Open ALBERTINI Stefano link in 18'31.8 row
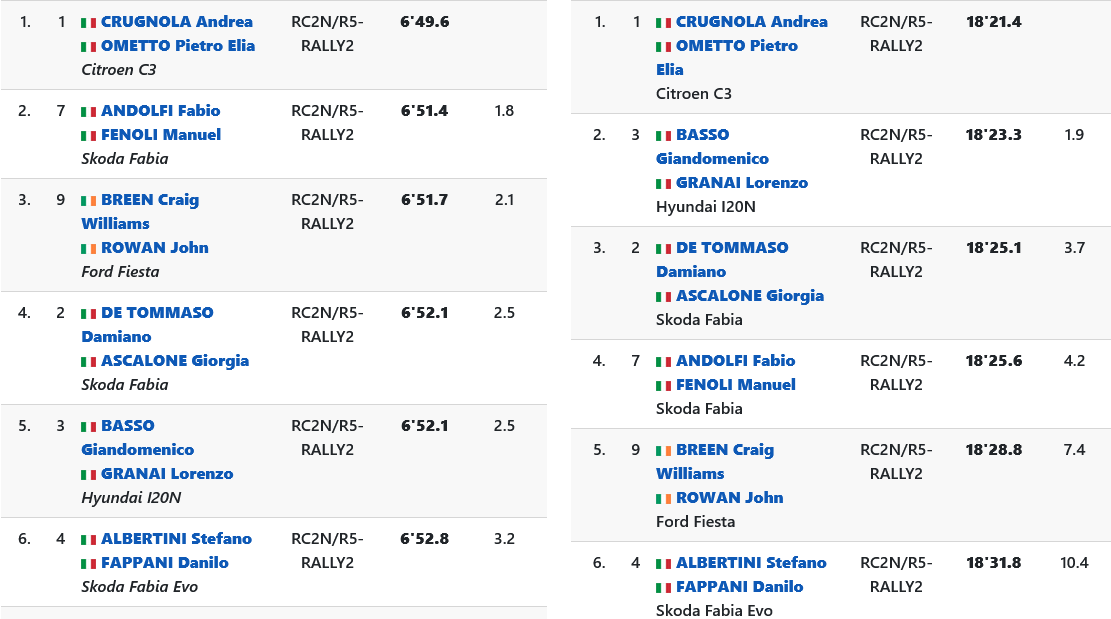Screen dimensions: 1111x619 [751, 563]
